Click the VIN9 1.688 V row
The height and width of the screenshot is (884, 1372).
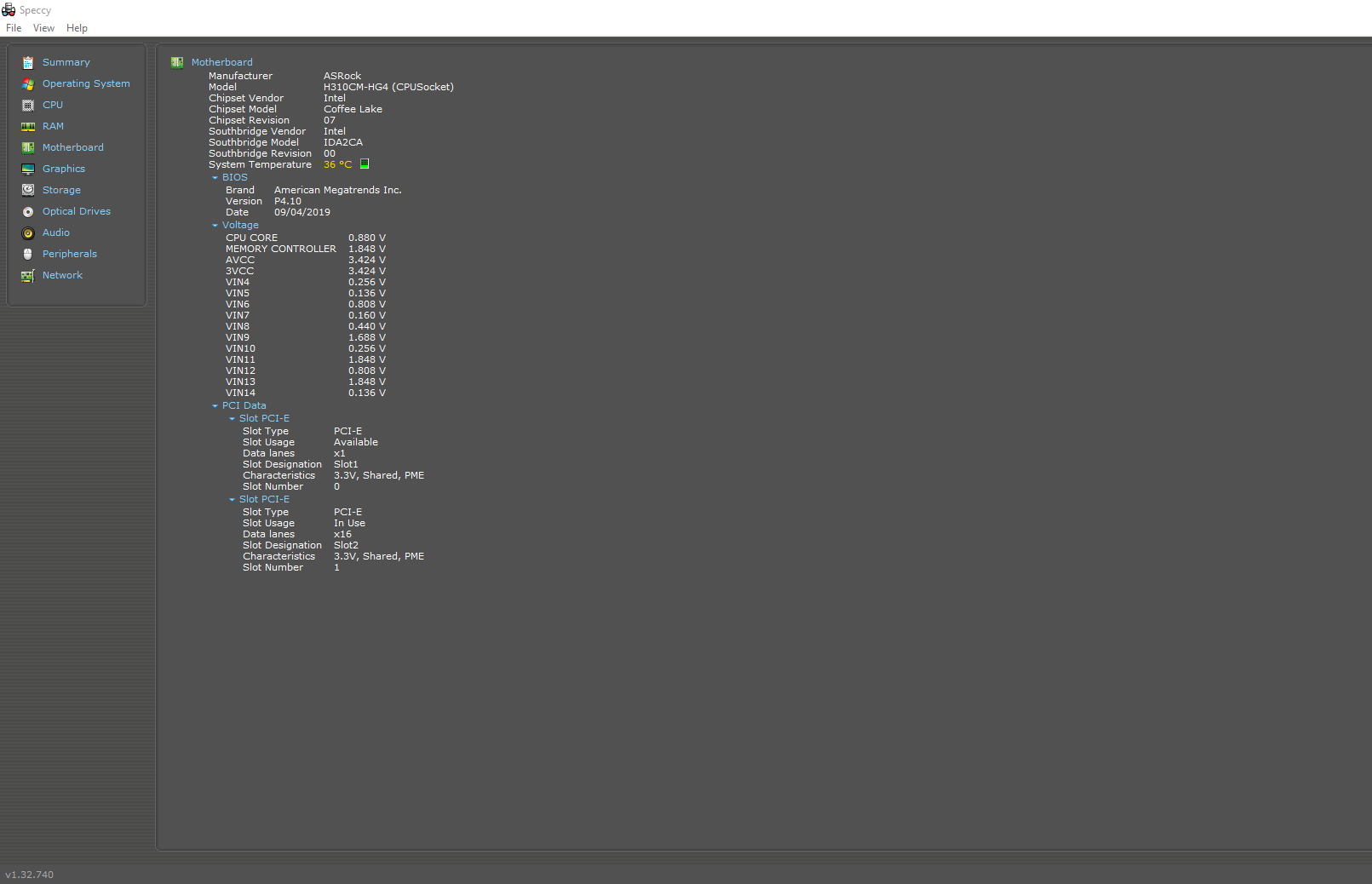[x=306, y=337]
